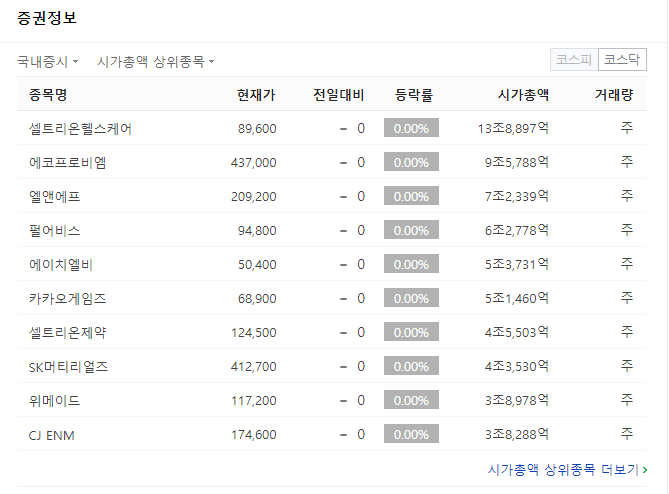Select the price 124,500
This screenshot has height=494, width=669.
tap(253, 333)
